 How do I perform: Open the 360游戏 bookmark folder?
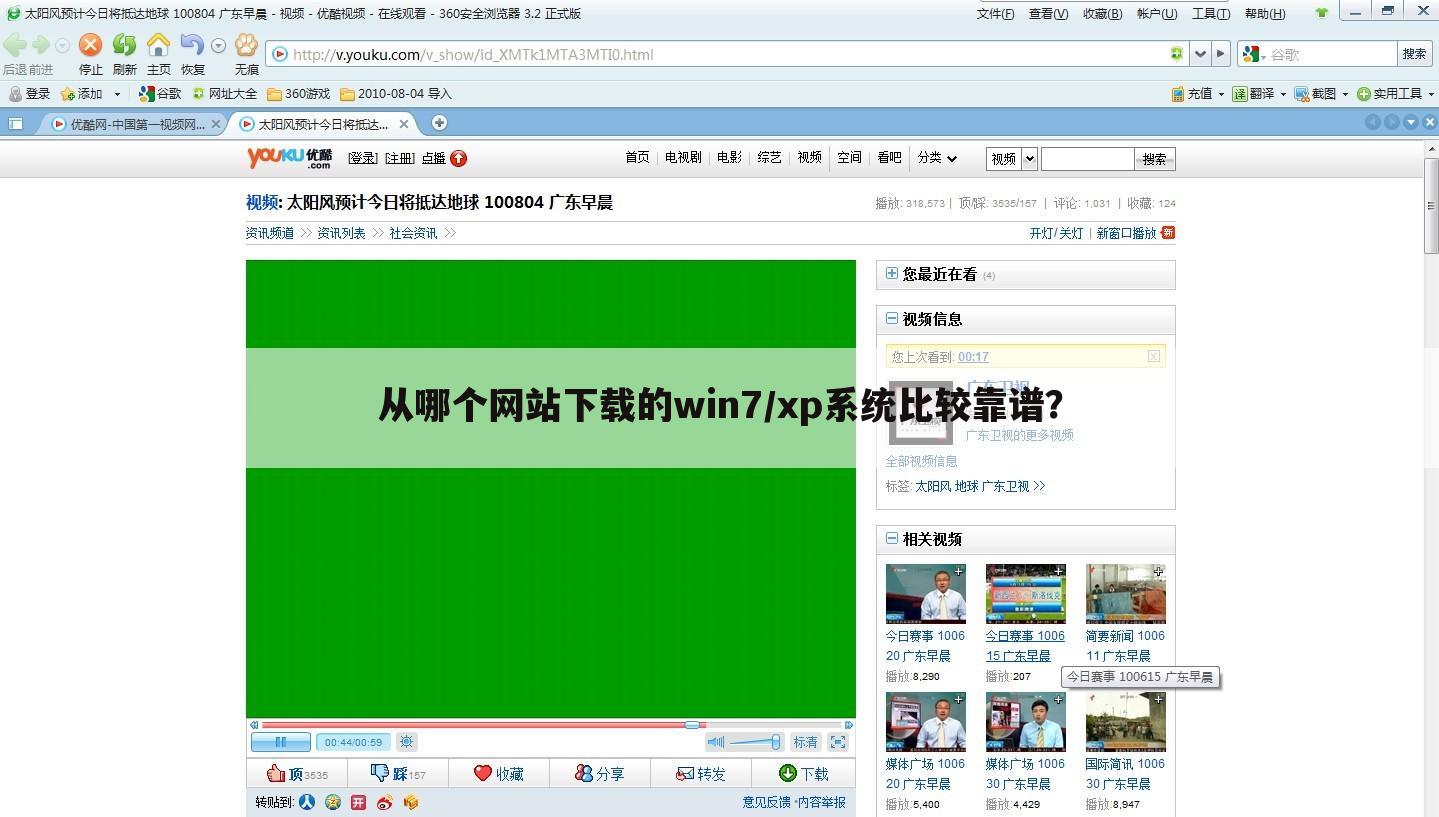(298, 93)
